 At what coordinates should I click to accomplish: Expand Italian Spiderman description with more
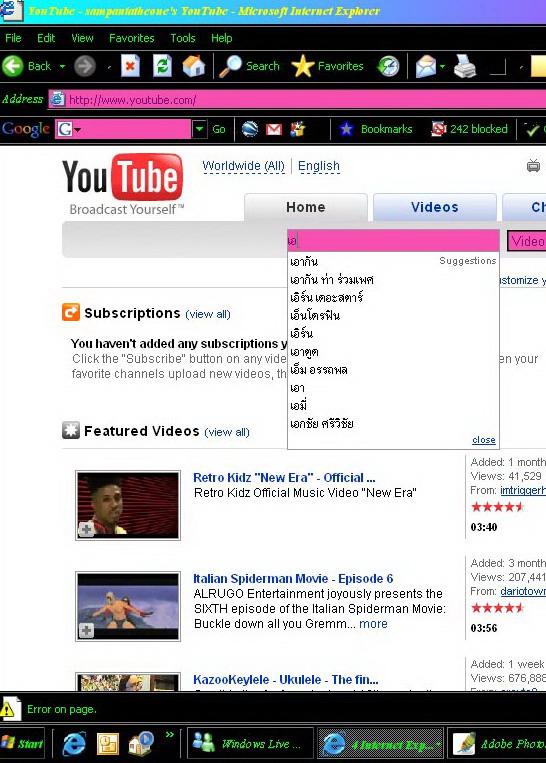(373, 624)
